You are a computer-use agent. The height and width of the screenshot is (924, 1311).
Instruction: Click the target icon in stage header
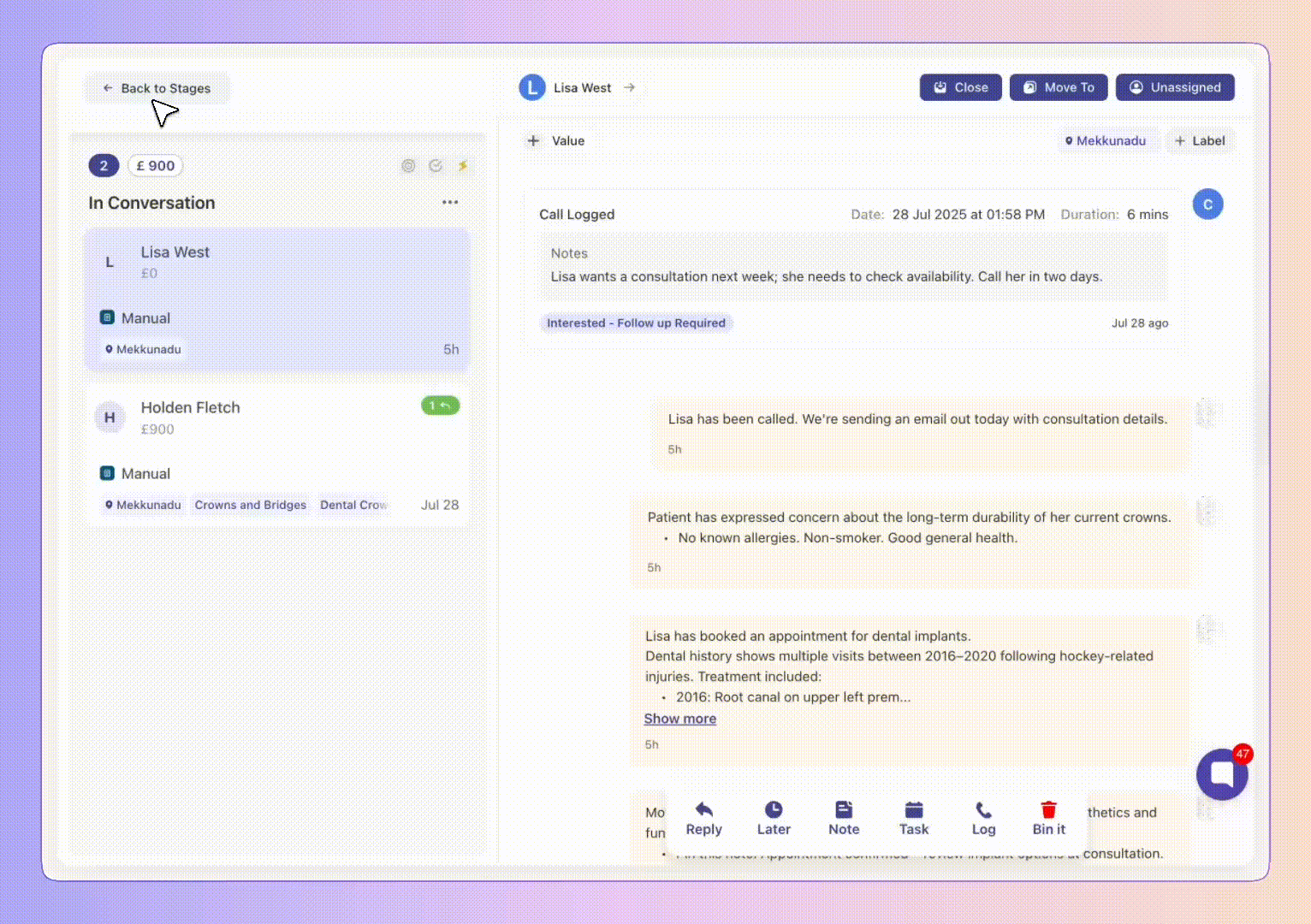408,166
